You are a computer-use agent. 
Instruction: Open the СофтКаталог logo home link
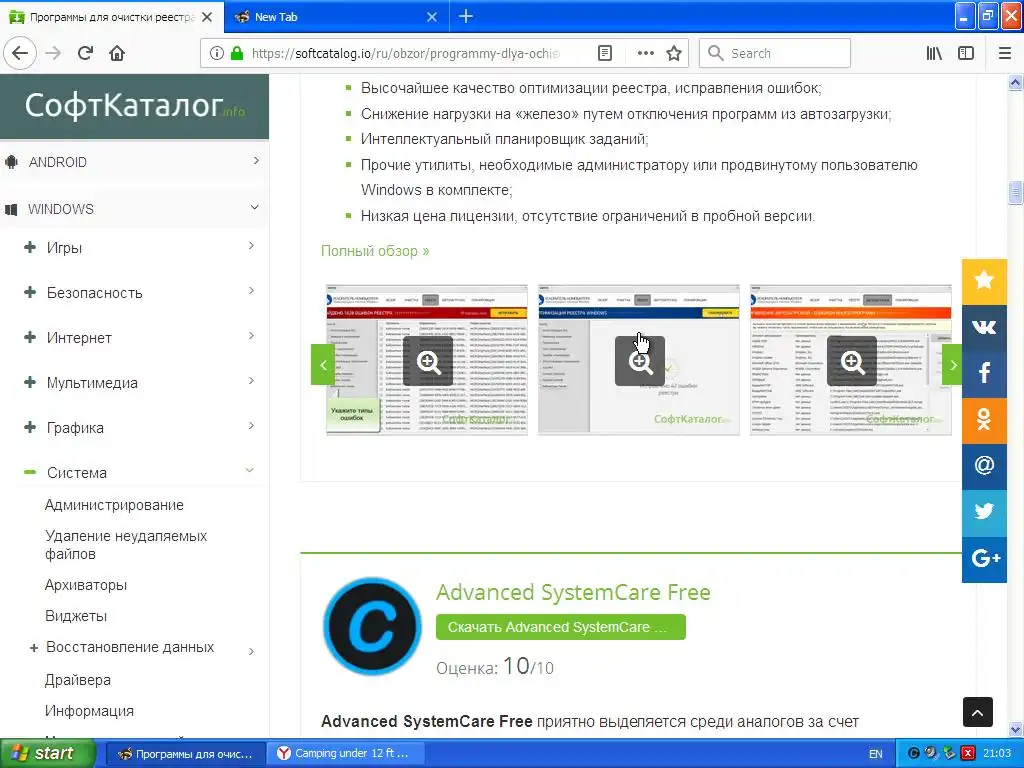pyautogui.click(x=135, y=106)
